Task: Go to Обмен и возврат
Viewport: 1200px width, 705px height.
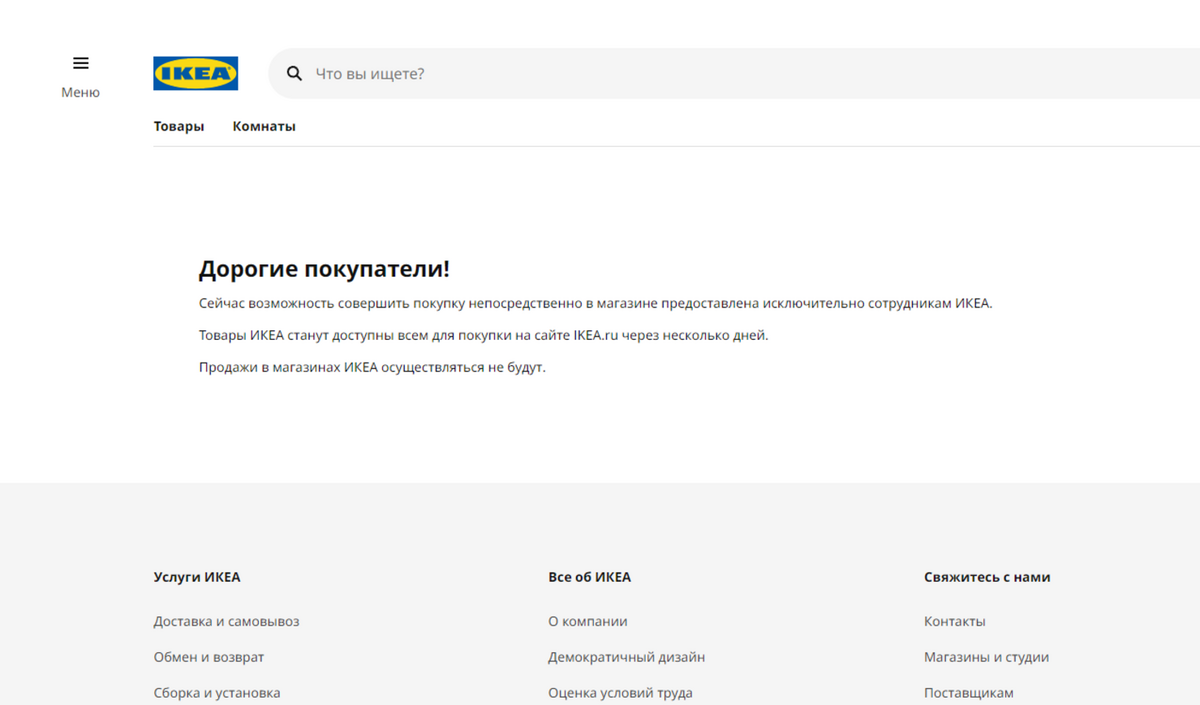Action: pos(209,657)
